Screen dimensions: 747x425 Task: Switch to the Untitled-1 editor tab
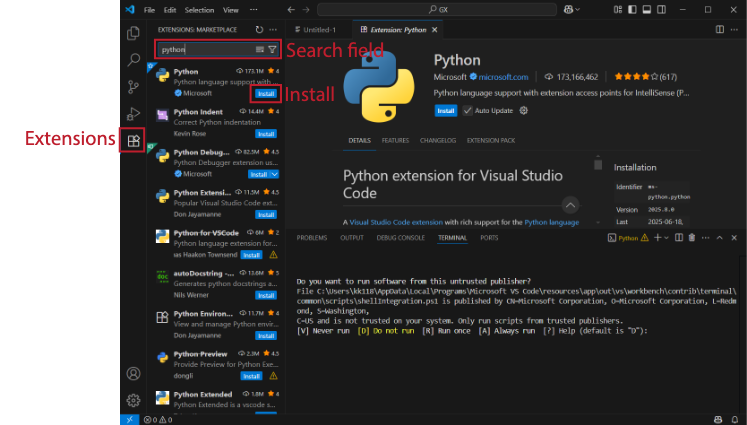(x=315, y=30)
